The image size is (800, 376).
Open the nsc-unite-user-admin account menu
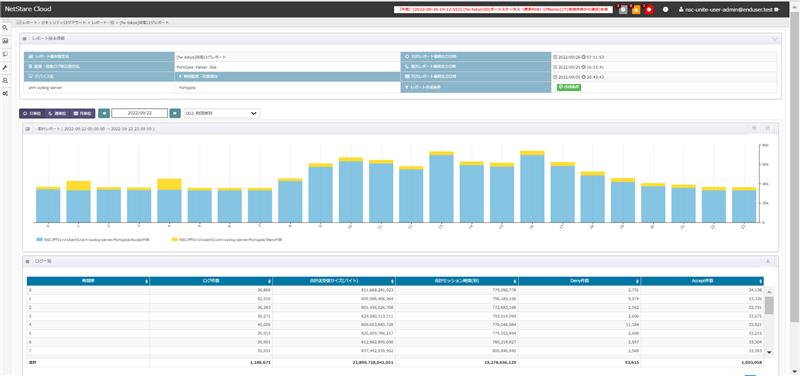coord(729,10)
